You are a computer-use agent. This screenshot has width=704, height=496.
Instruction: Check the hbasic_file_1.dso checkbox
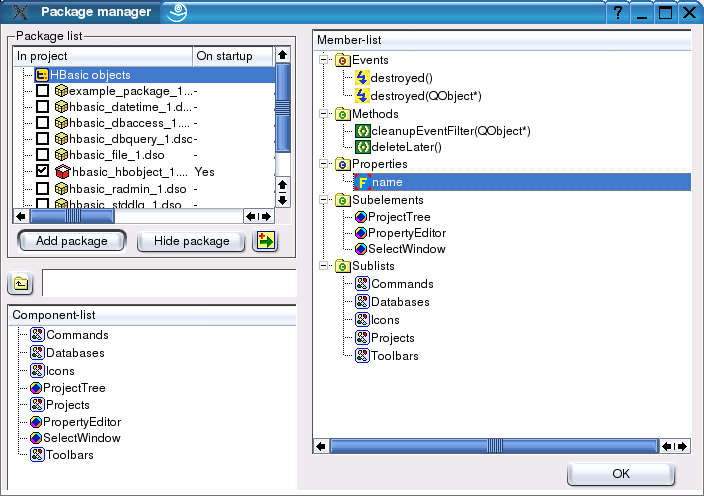(42, 155)
